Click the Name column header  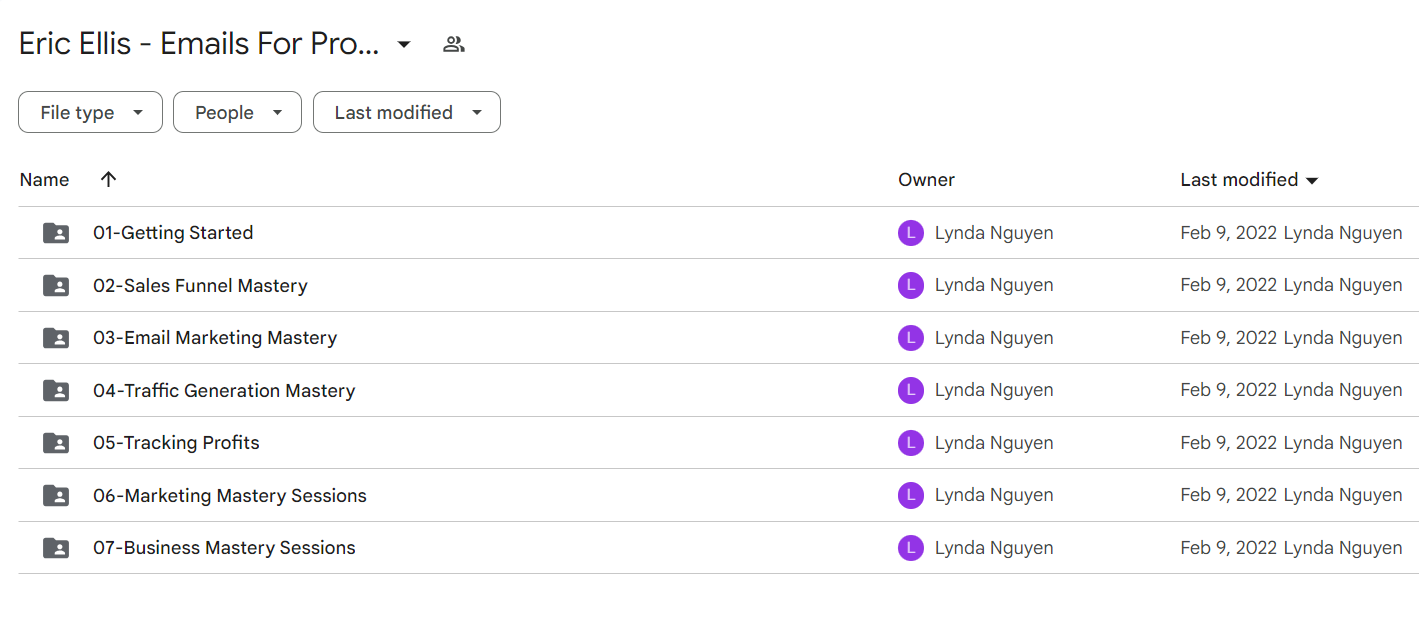[45, 180]
